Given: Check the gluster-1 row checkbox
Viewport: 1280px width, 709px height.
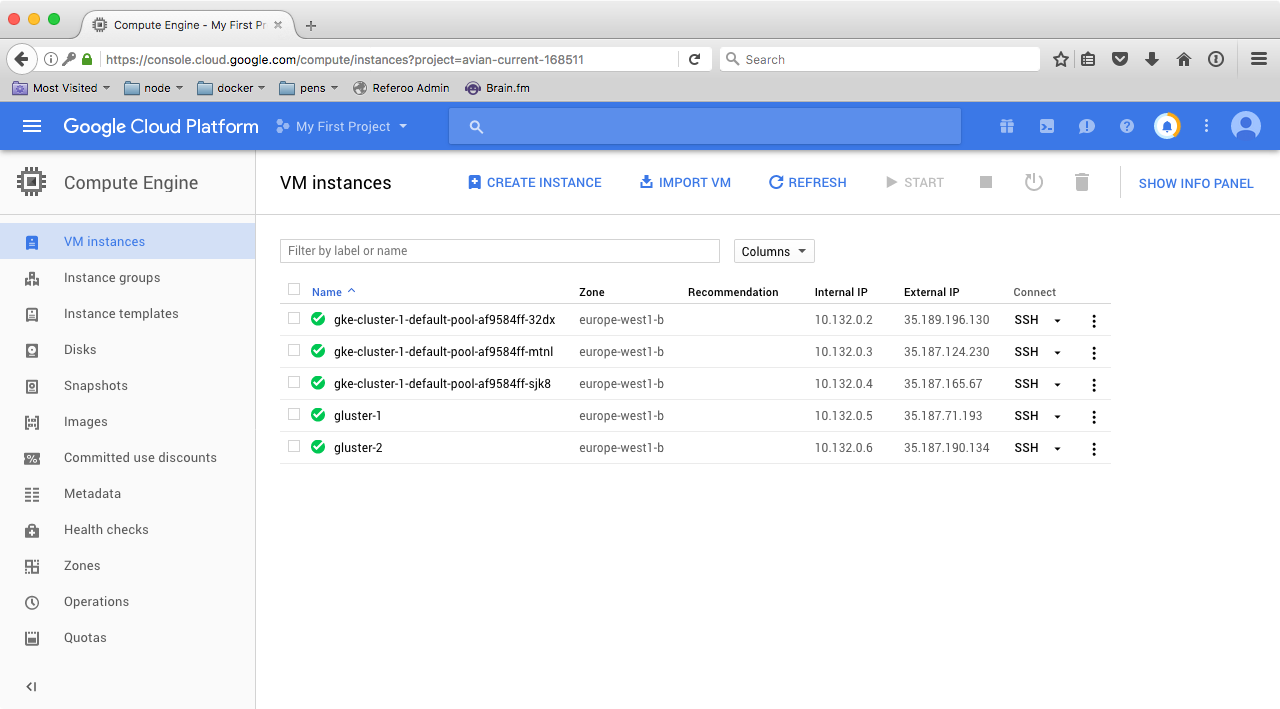Looking at the screenshot, I should [294, 414].
